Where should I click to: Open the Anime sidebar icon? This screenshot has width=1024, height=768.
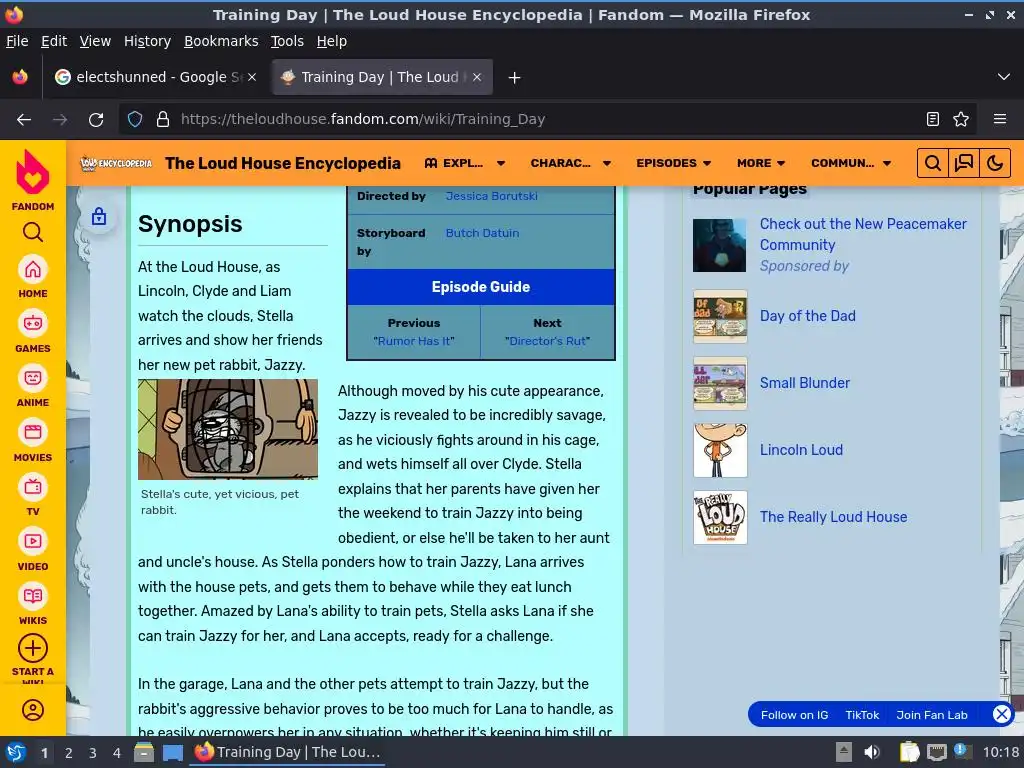[33, 378]
